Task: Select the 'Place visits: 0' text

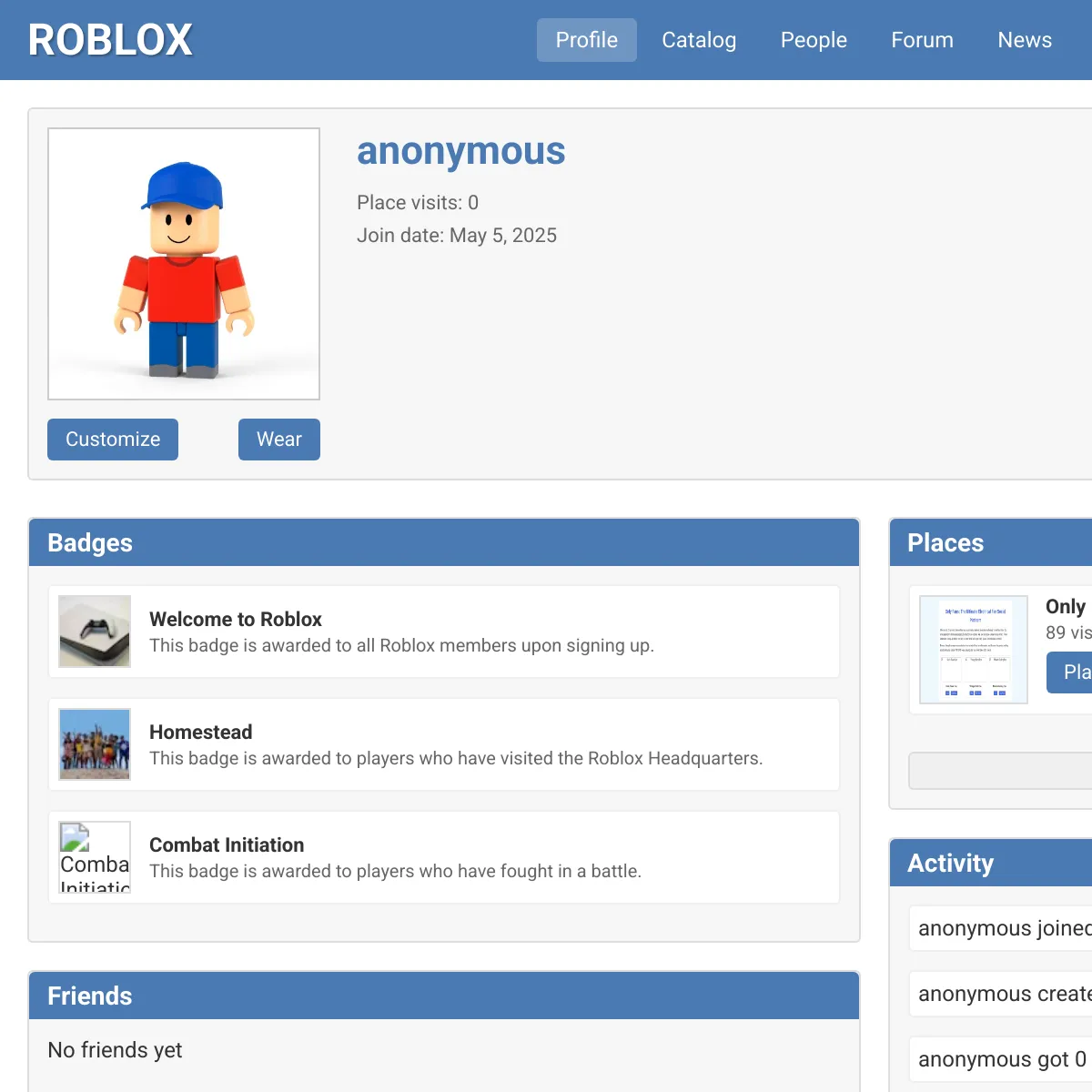Action: [x=418, y=202]
